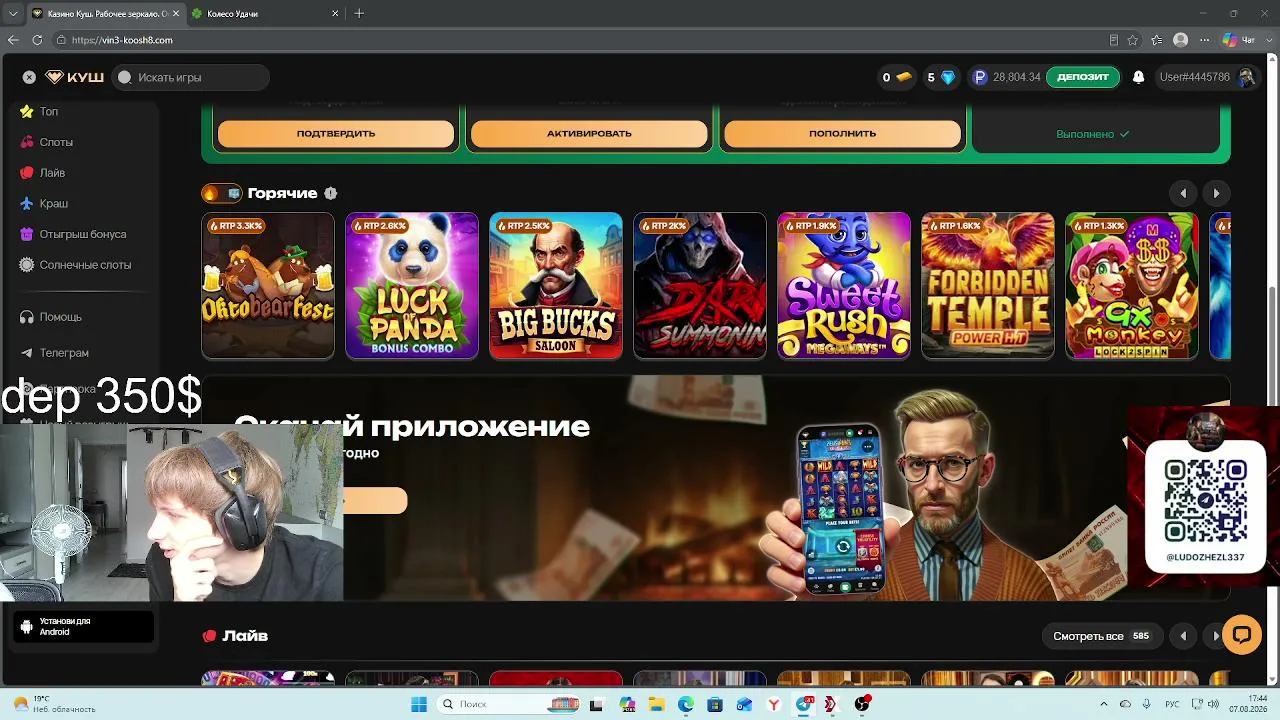
Task: Launch the Sweet Rush Megaways game
Action: (844, 285)
